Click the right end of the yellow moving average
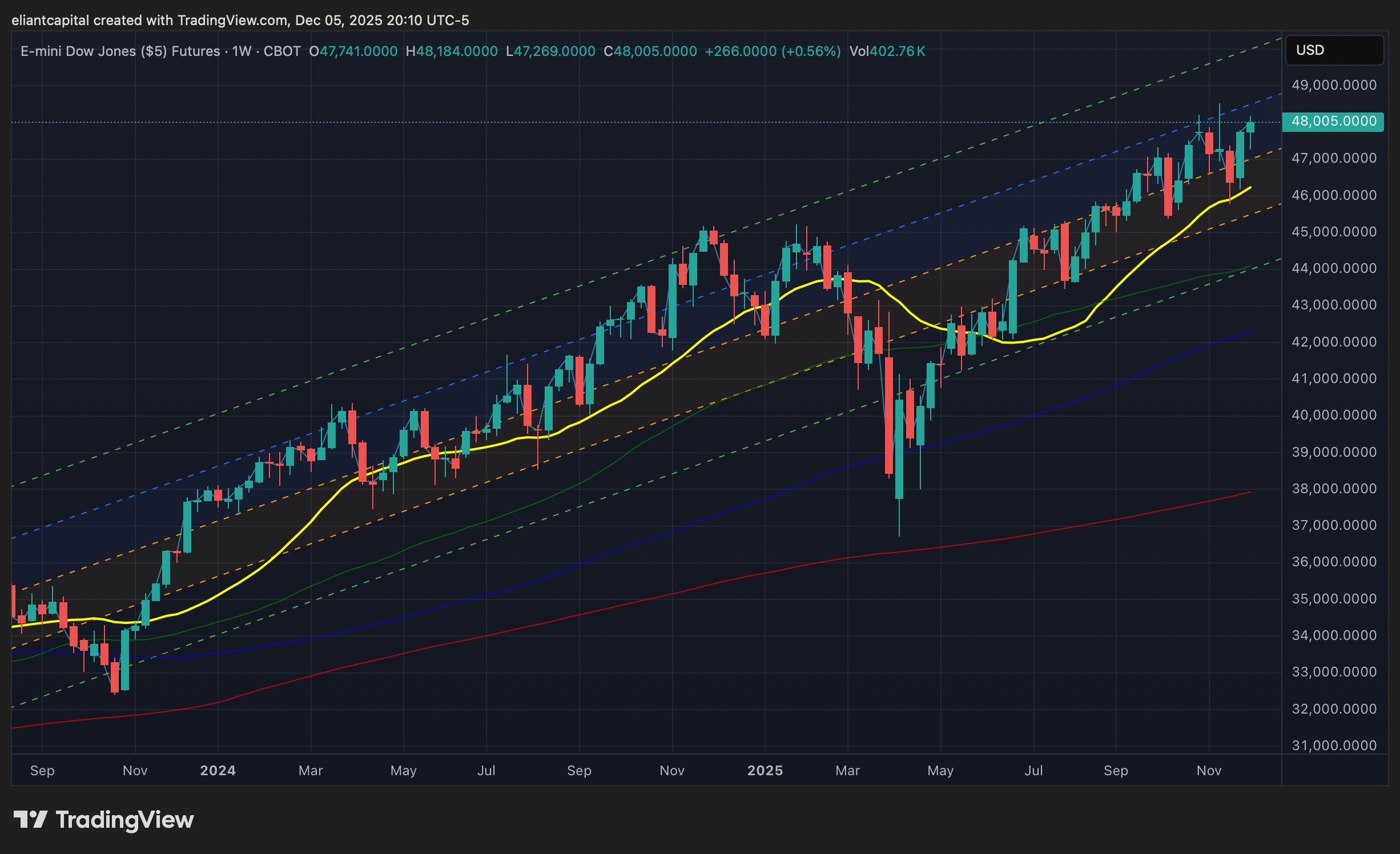This screenshot has height=854, width=1400. tap(1250, 188)
